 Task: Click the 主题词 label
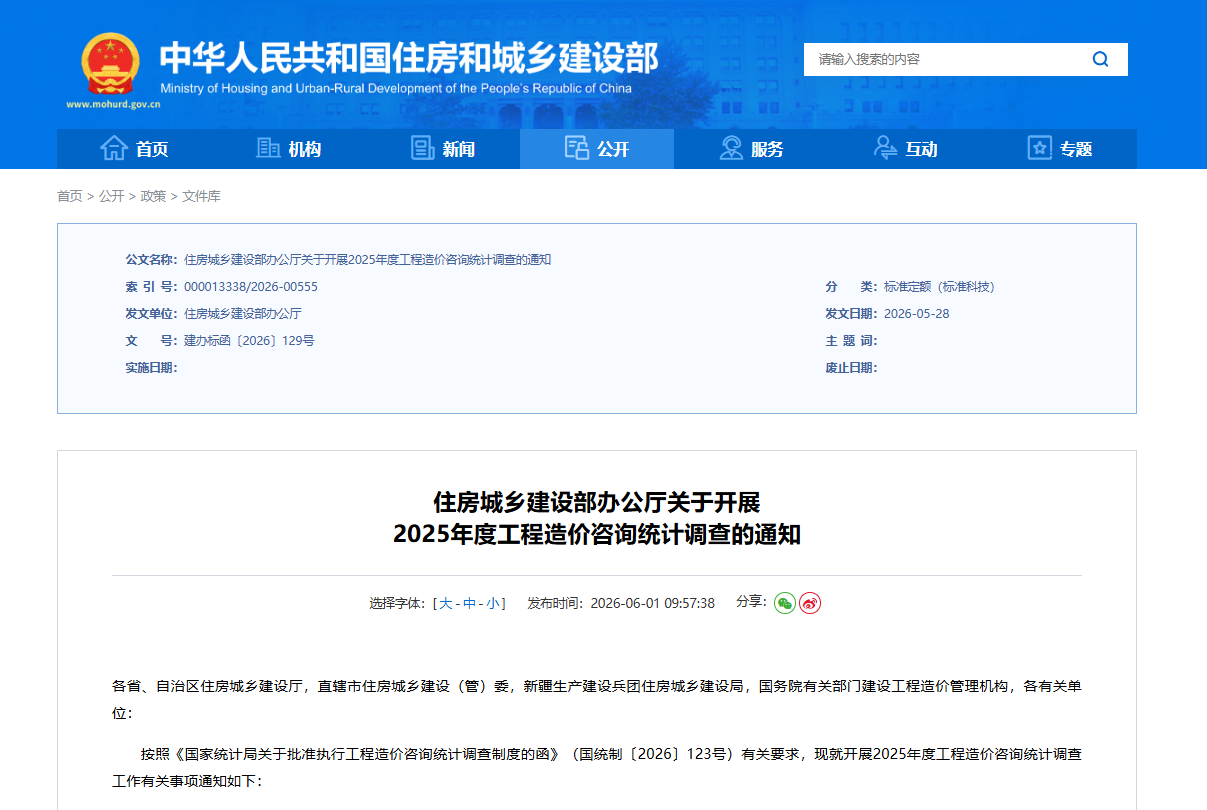pos(851,341)
